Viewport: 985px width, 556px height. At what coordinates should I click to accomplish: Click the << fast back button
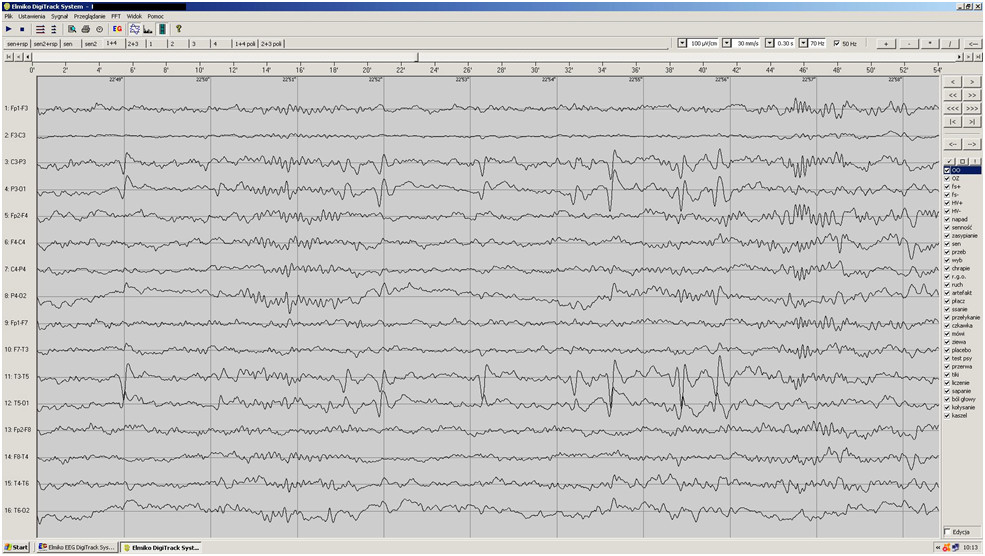953,95
